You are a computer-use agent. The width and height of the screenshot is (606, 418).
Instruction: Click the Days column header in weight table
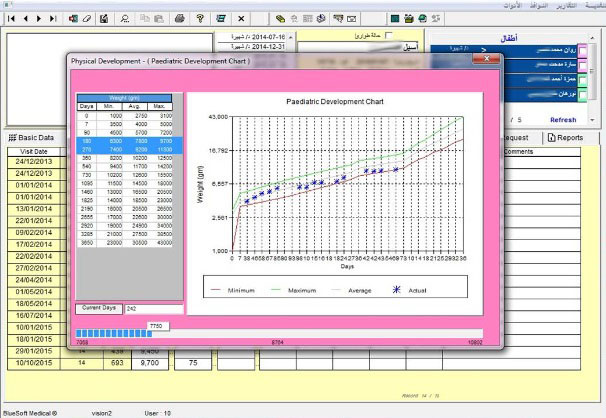pos(87,106)
